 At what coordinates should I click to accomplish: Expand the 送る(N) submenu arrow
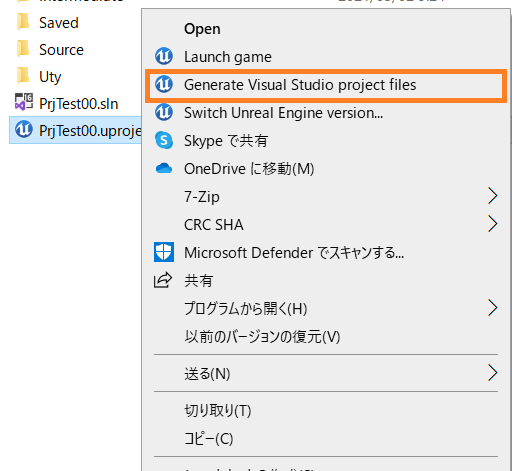493,373
